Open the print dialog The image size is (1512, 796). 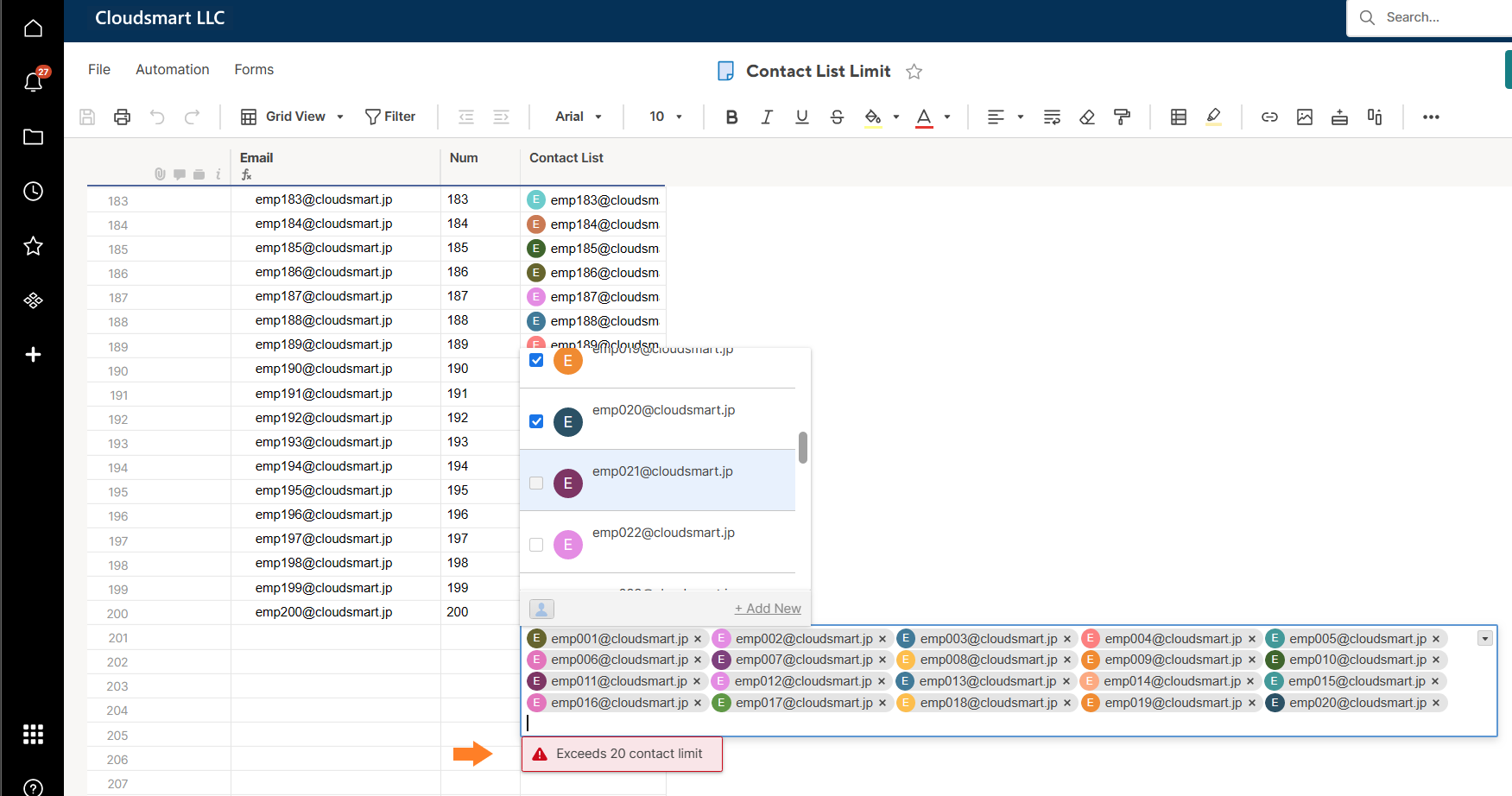pos(122,117)
